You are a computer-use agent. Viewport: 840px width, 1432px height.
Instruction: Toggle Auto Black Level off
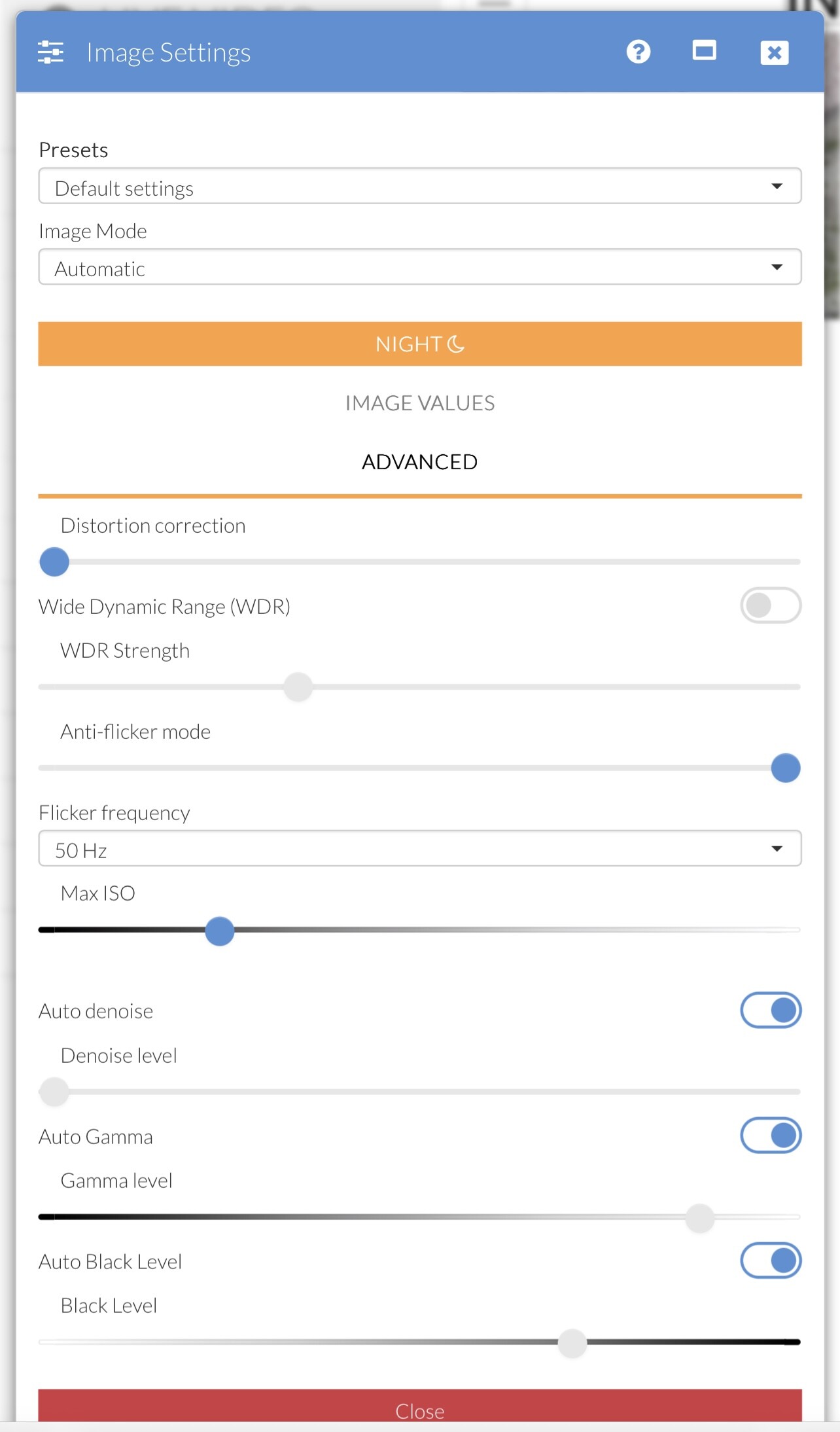point(771,1260)
